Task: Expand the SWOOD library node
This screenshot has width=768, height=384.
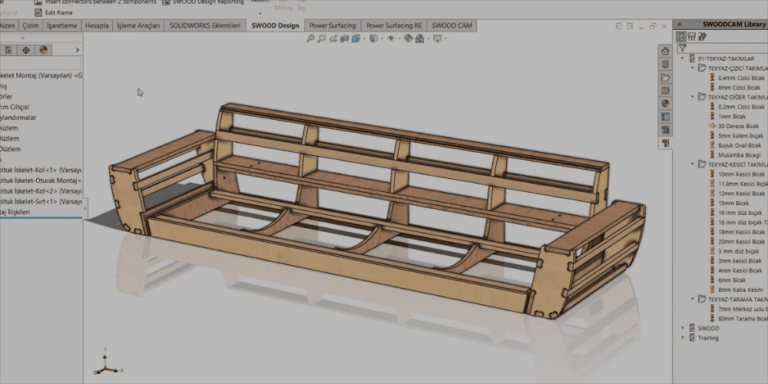Action: pyautogui.click(x=683, y=328)
